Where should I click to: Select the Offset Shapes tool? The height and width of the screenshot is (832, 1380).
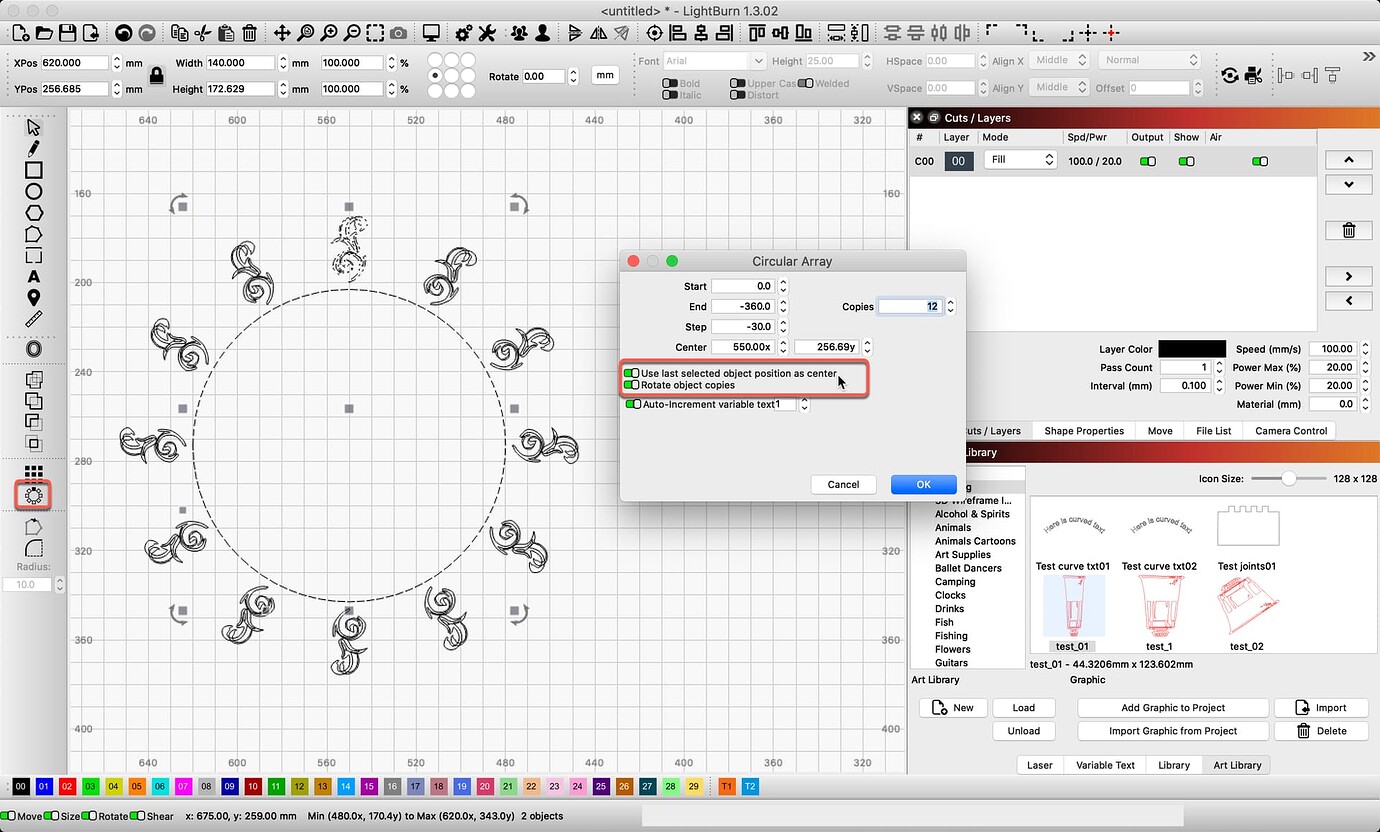(x=33, y=348)
